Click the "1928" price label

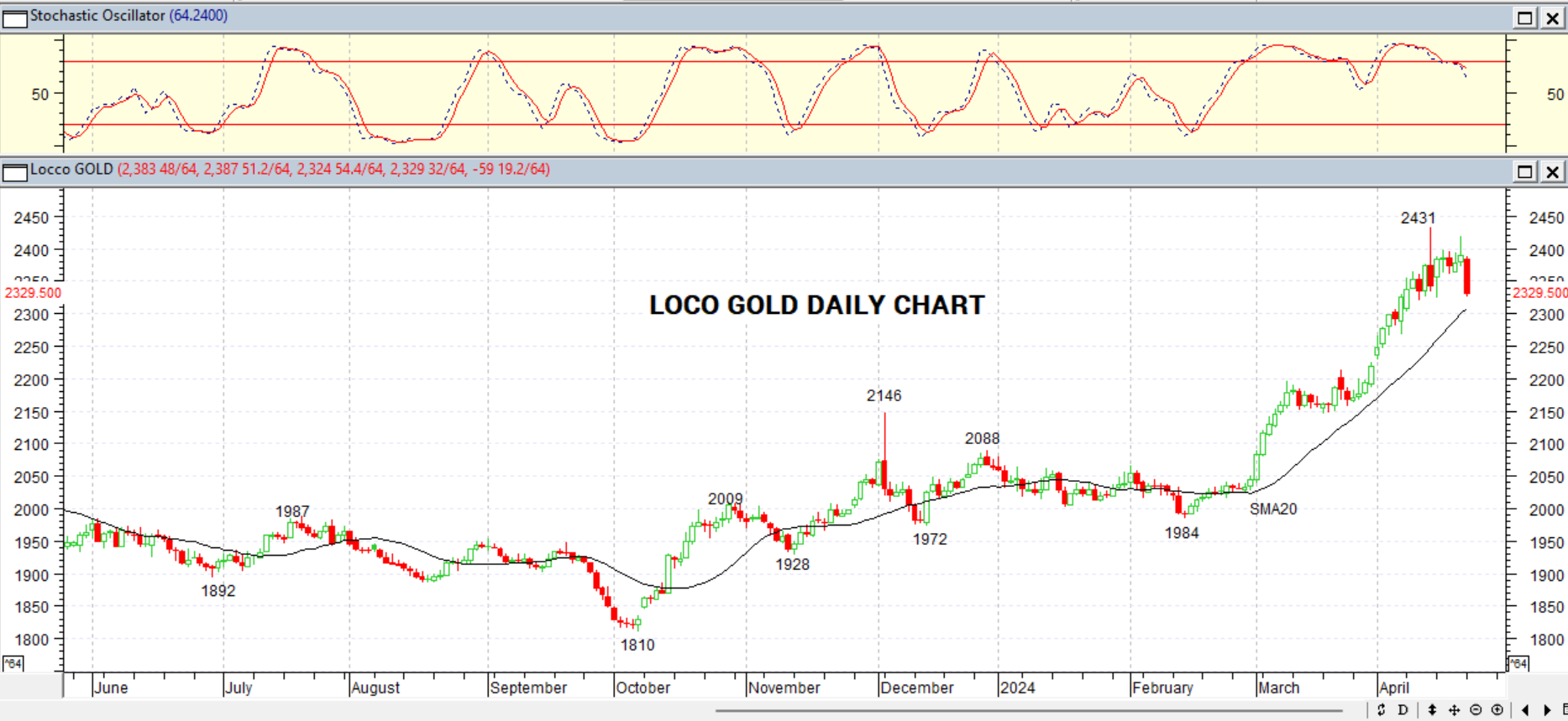pos(792,565)
